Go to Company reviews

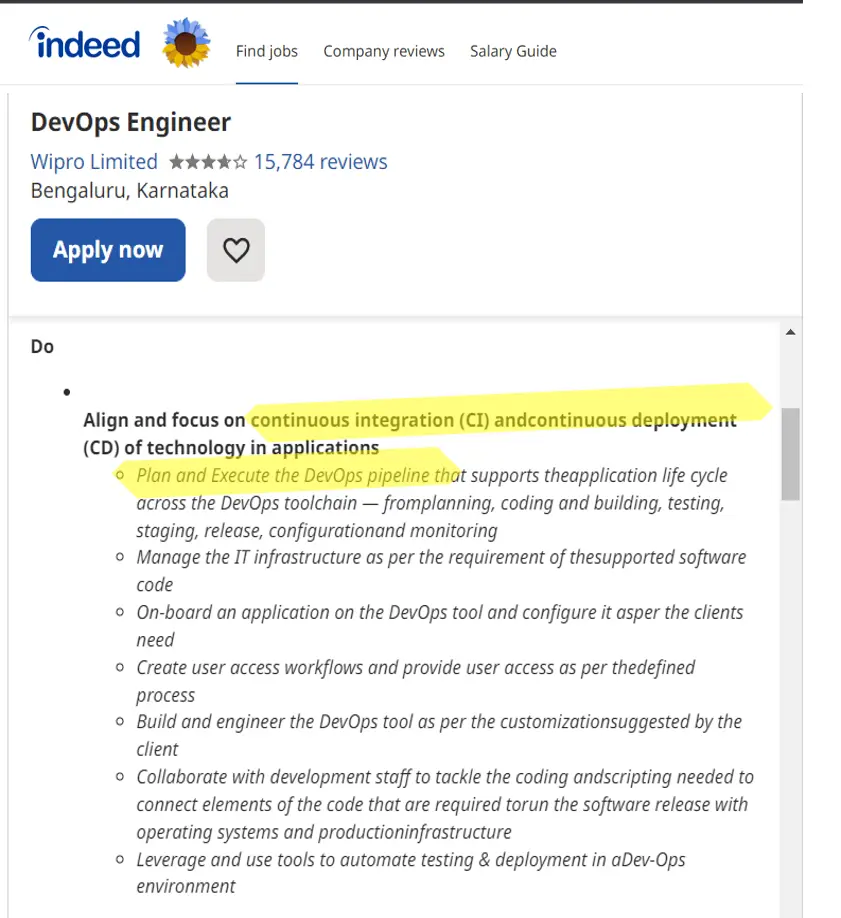[x=384, y=51]
